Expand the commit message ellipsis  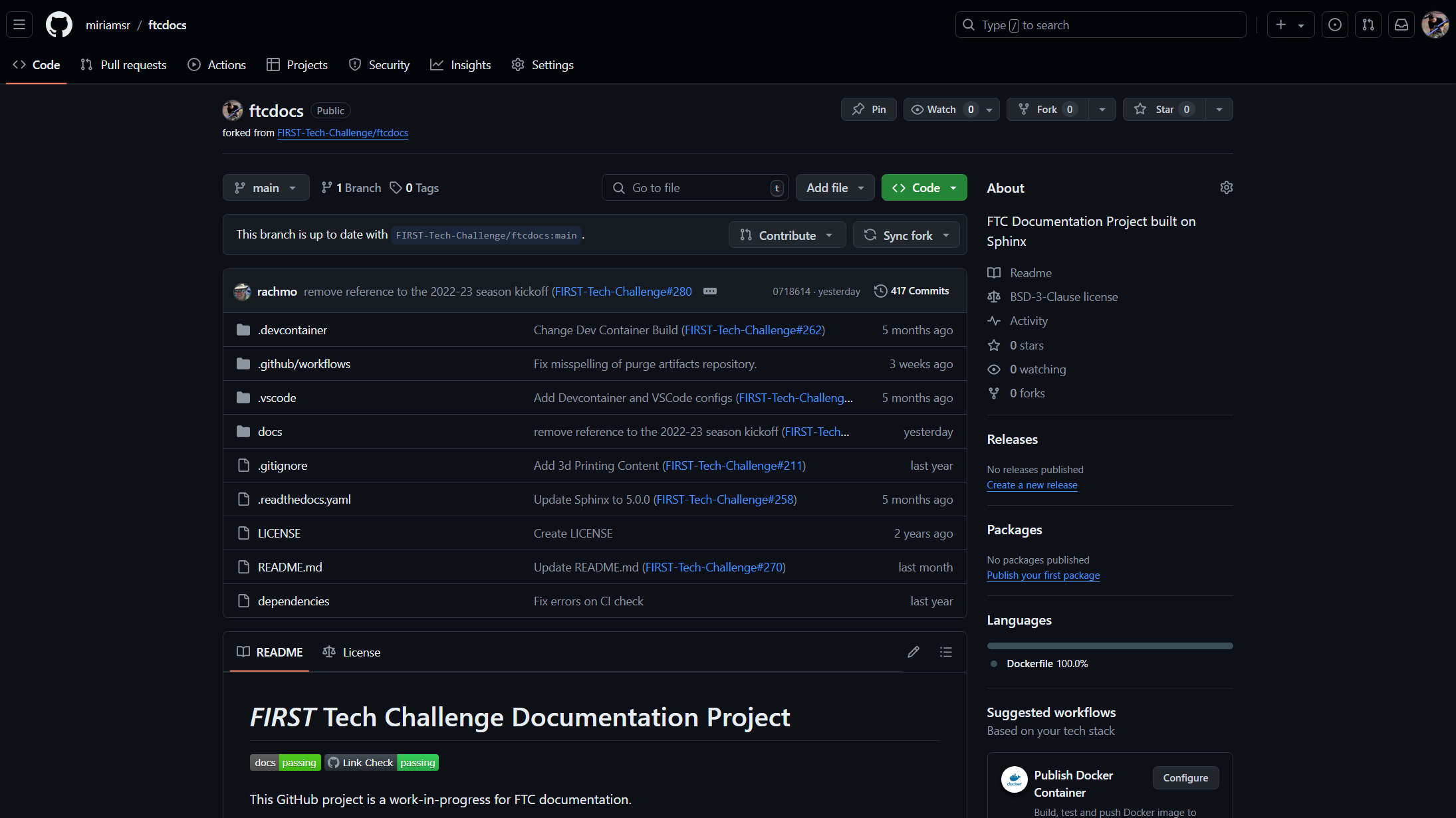point(709,291)
